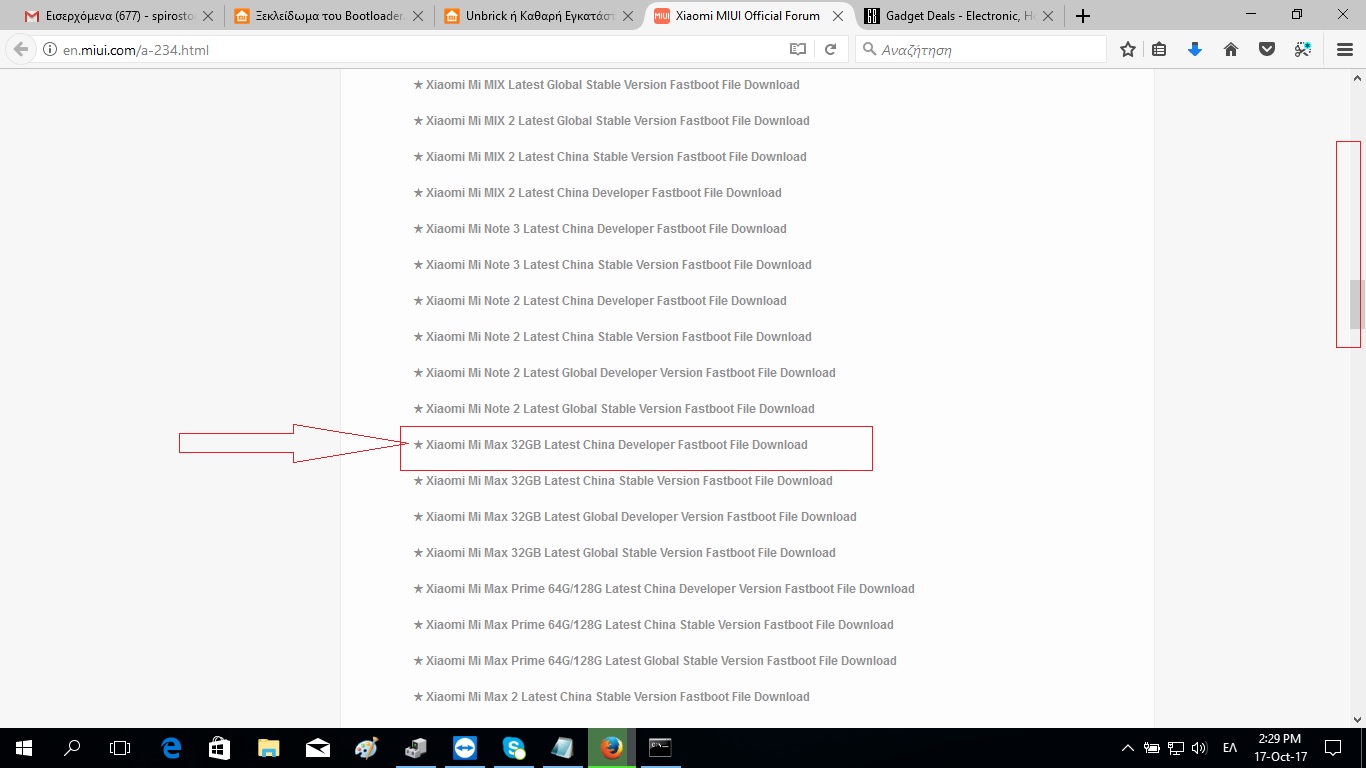1366x768 pixels.
Task: Click the screenshot scissors toolbar icon
Action: click(1302, 49)
